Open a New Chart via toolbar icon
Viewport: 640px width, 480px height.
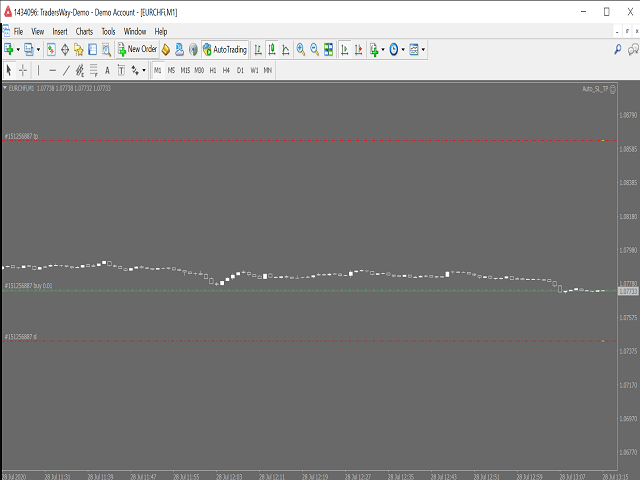tap(9, 49)
